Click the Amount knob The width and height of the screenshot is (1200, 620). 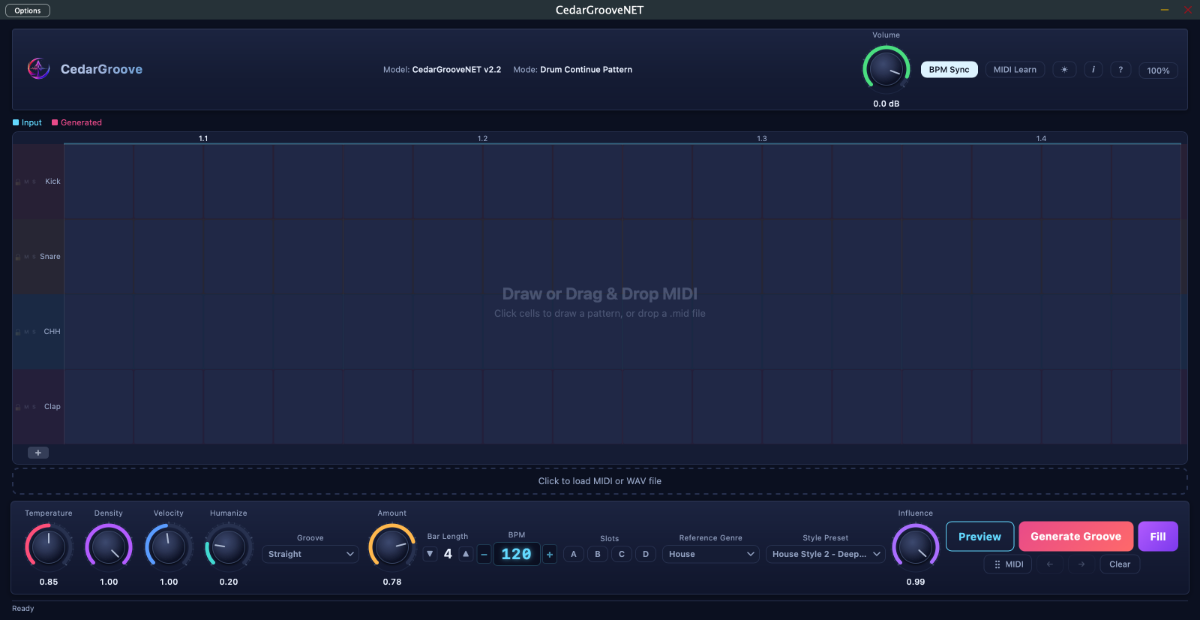tap(392, 547)
